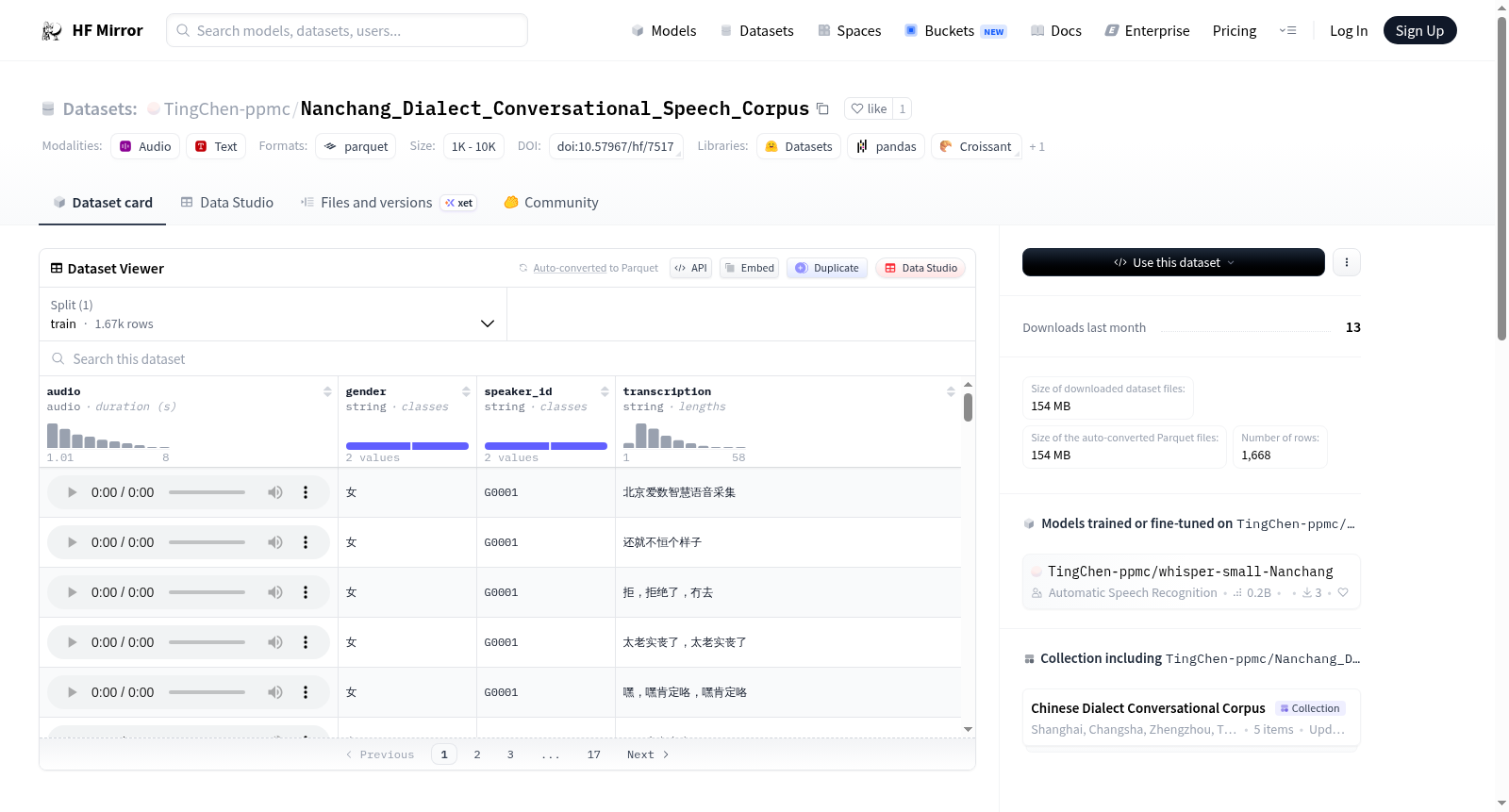This screenshot has height=812, width=1509.
Task: Play audio in 北京爱数智慧语音采集 row
Action: [72, 492]
